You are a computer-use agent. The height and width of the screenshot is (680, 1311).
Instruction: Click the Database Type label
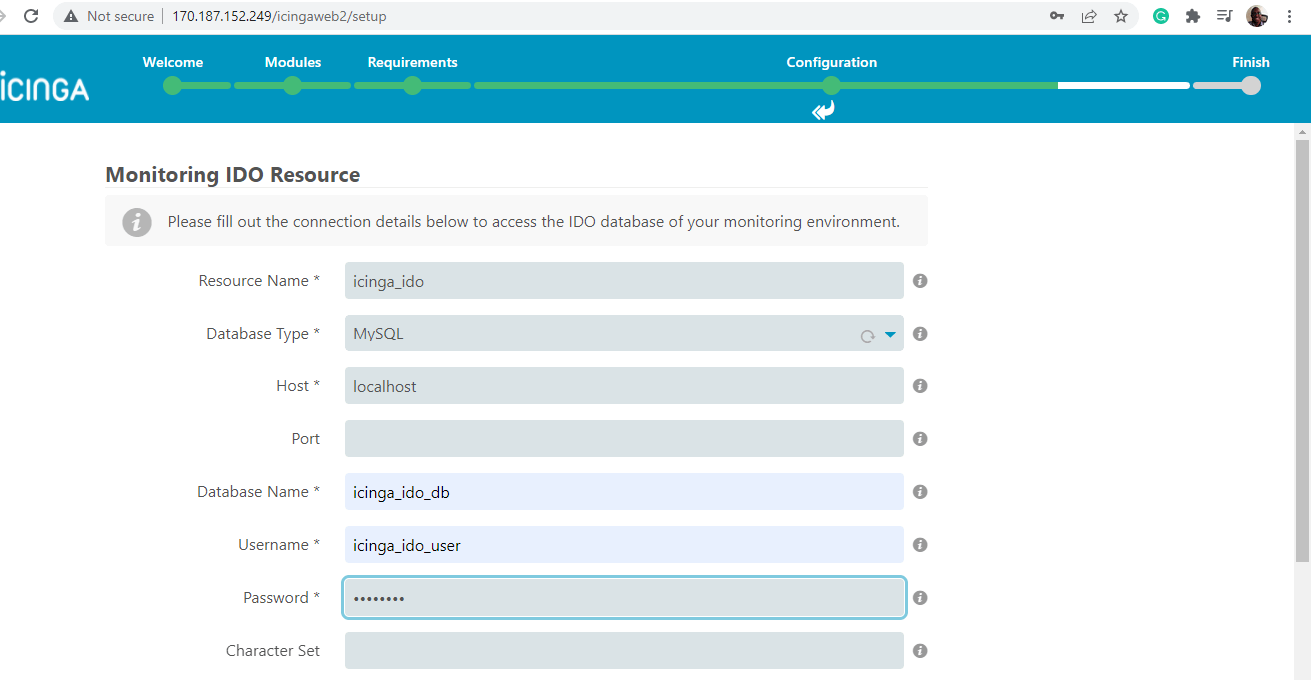click(x=263, y=334)
